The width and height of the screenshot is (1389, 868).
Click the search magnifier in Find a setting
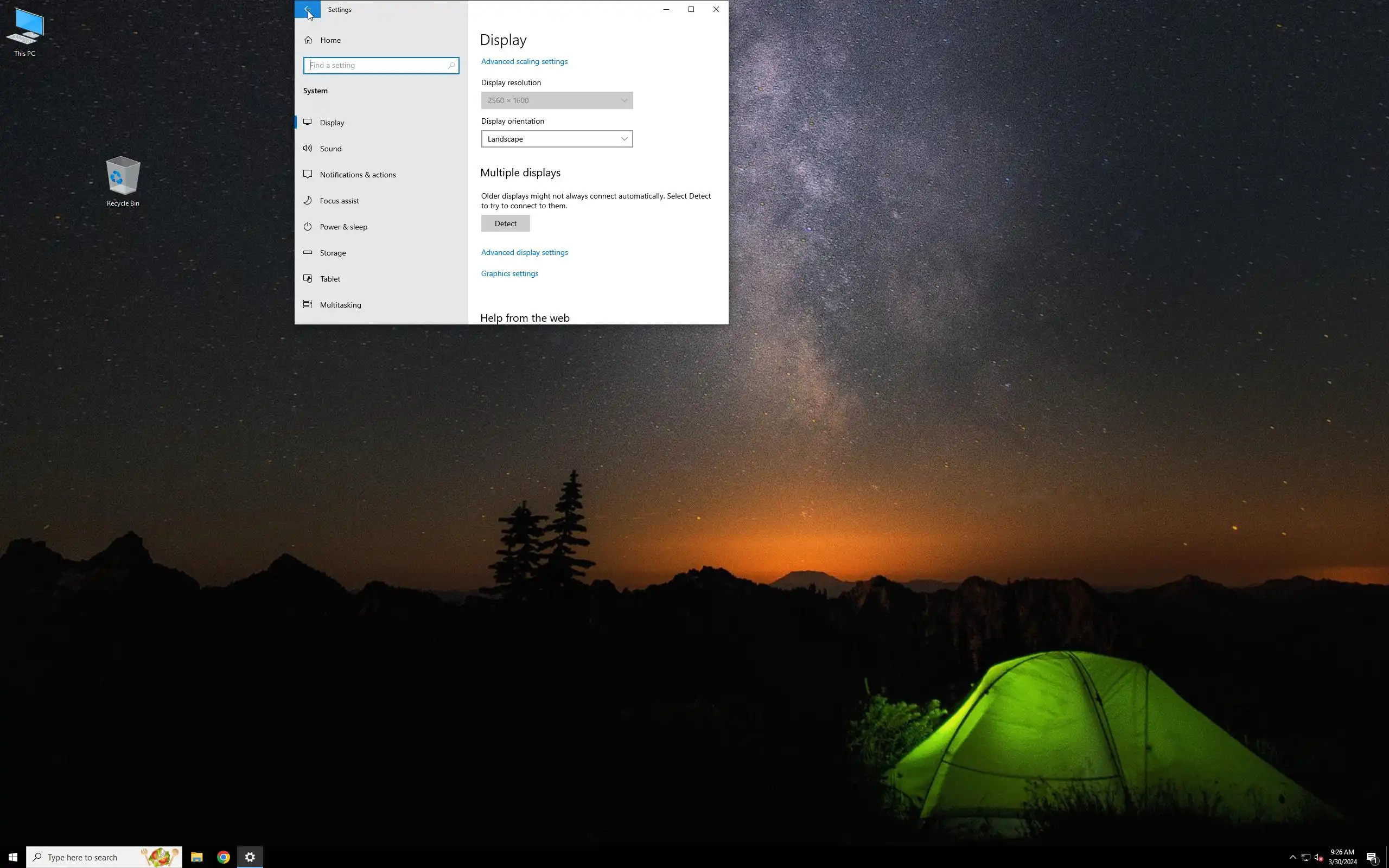[x=451, y=66]
